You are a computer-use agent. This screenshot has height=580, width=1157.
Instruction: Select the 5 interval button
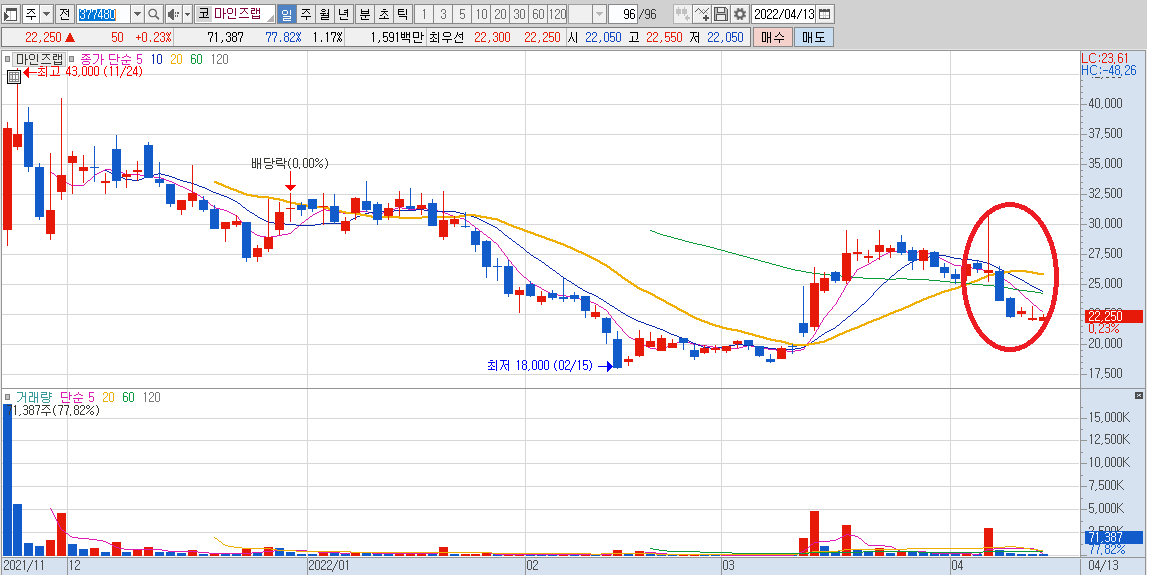click(462, 13)
